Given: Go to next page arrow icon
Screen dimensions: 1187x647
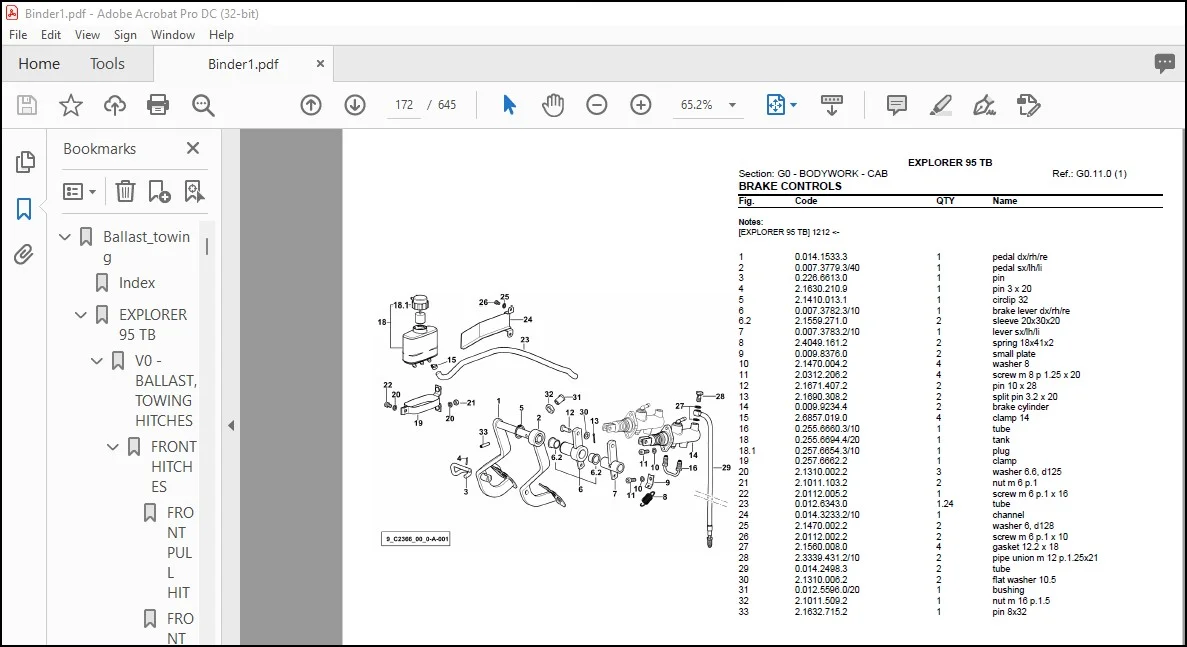Looking at the screenshot, I should pos(354,104).
